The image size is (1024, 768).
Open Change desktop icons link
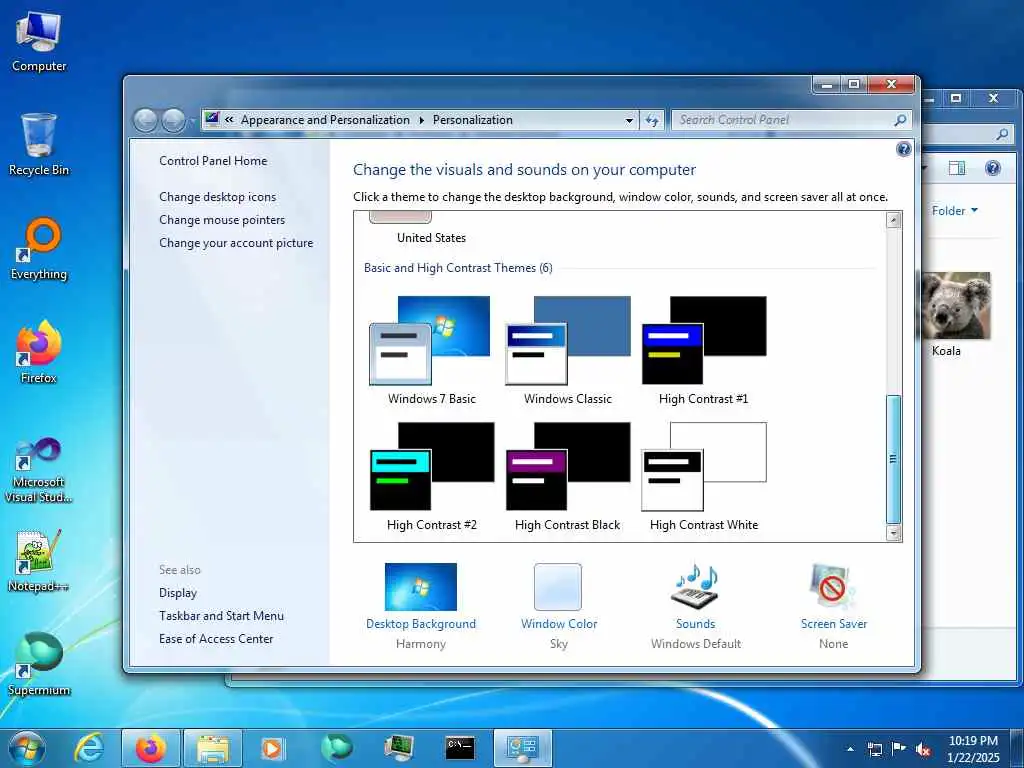(x=217, y=197)
